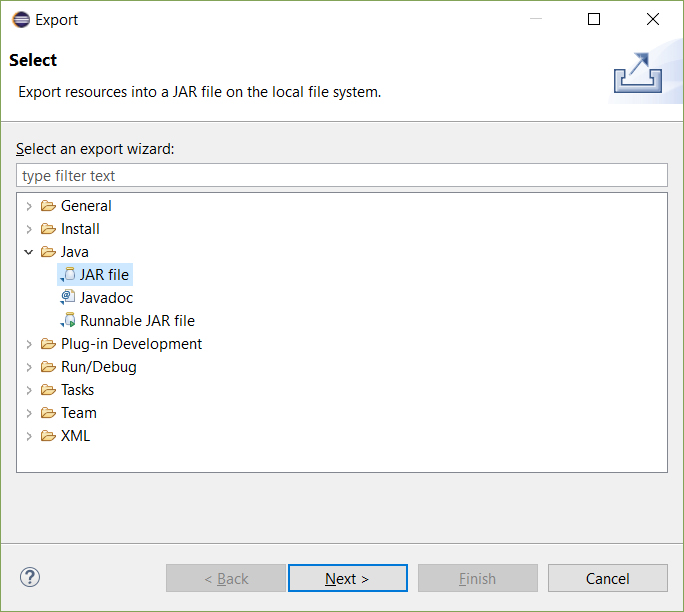Click the Team folder icon
This screenshot has height=612, width=684.
[48, 413]
